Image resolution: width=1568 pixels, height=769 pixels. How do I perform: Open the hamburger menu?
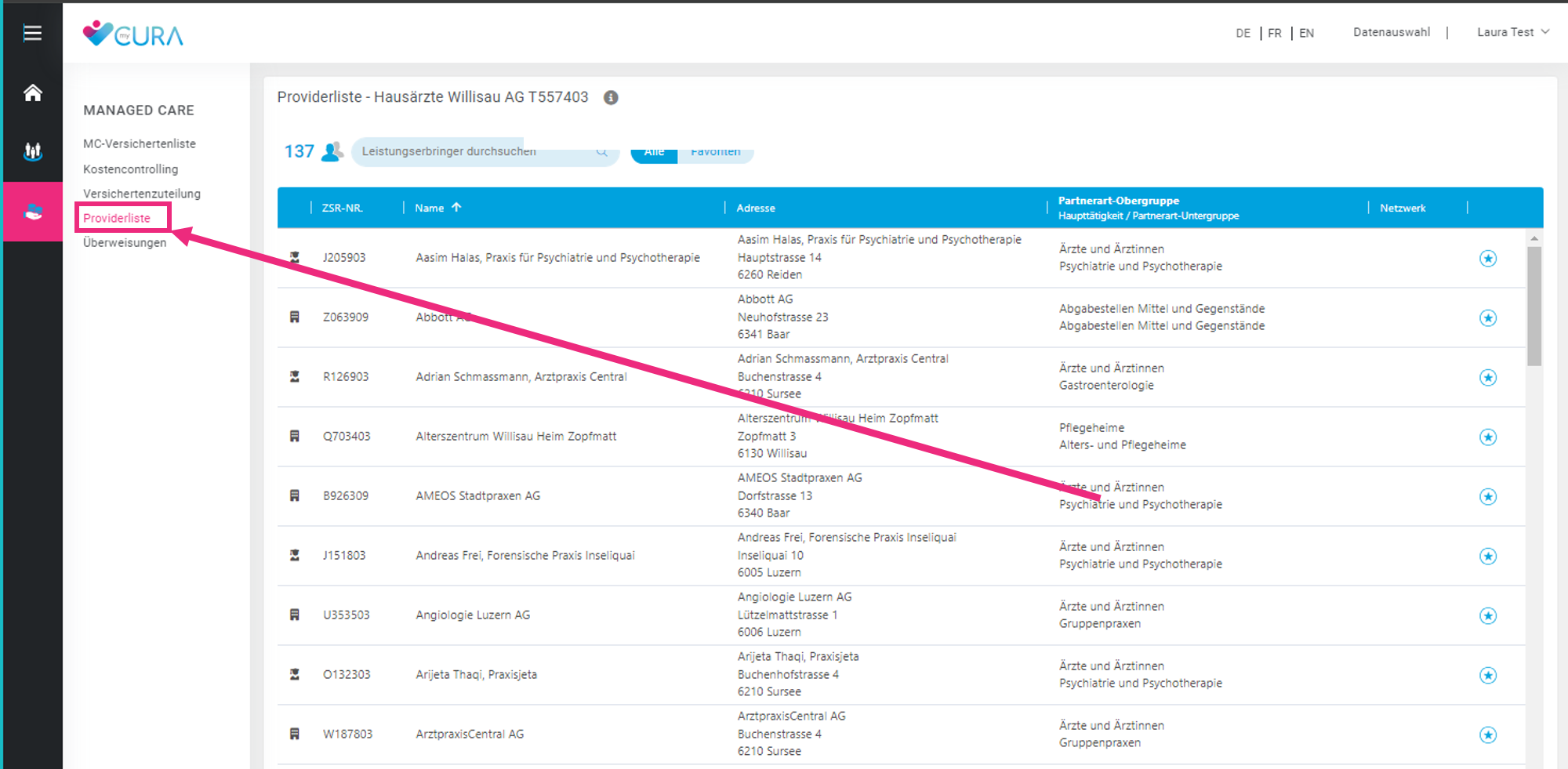click(x=32, y=33)
